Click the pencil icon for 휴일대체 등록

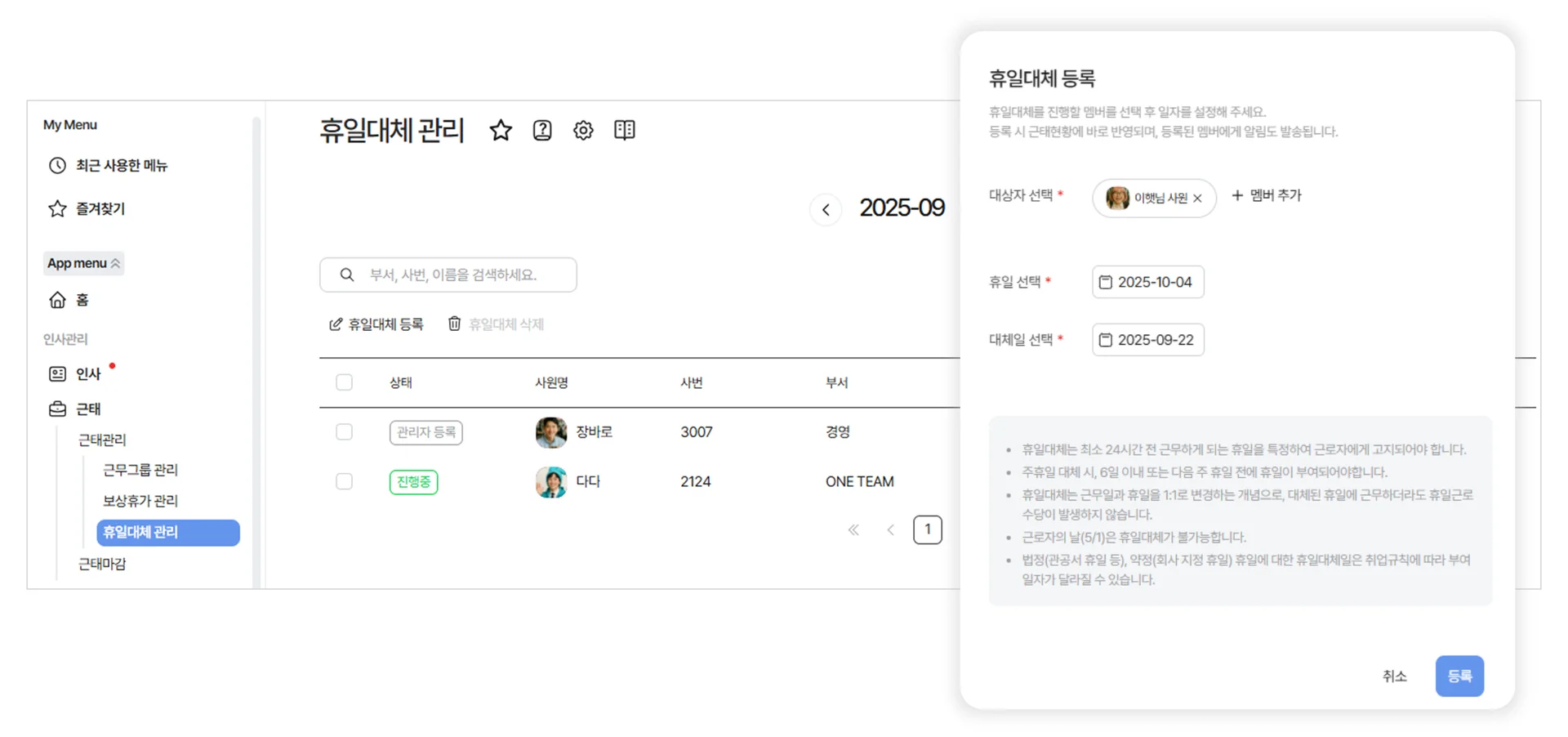[335, 324]
